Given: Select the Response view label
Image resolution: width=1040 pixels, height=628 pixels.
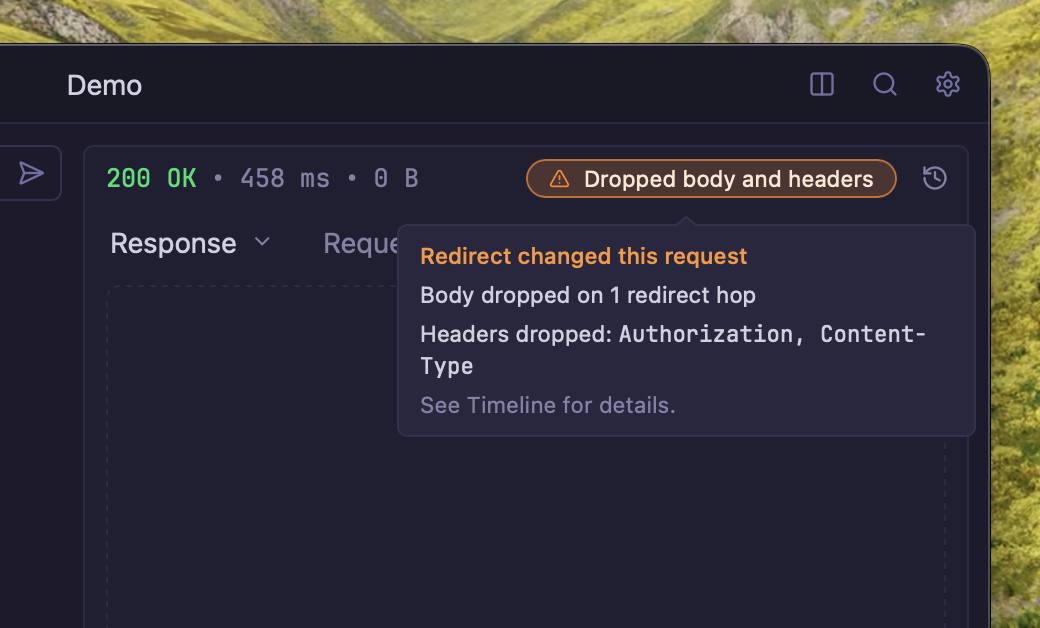Looking at the screenshot, I should [x=173, y=243].
